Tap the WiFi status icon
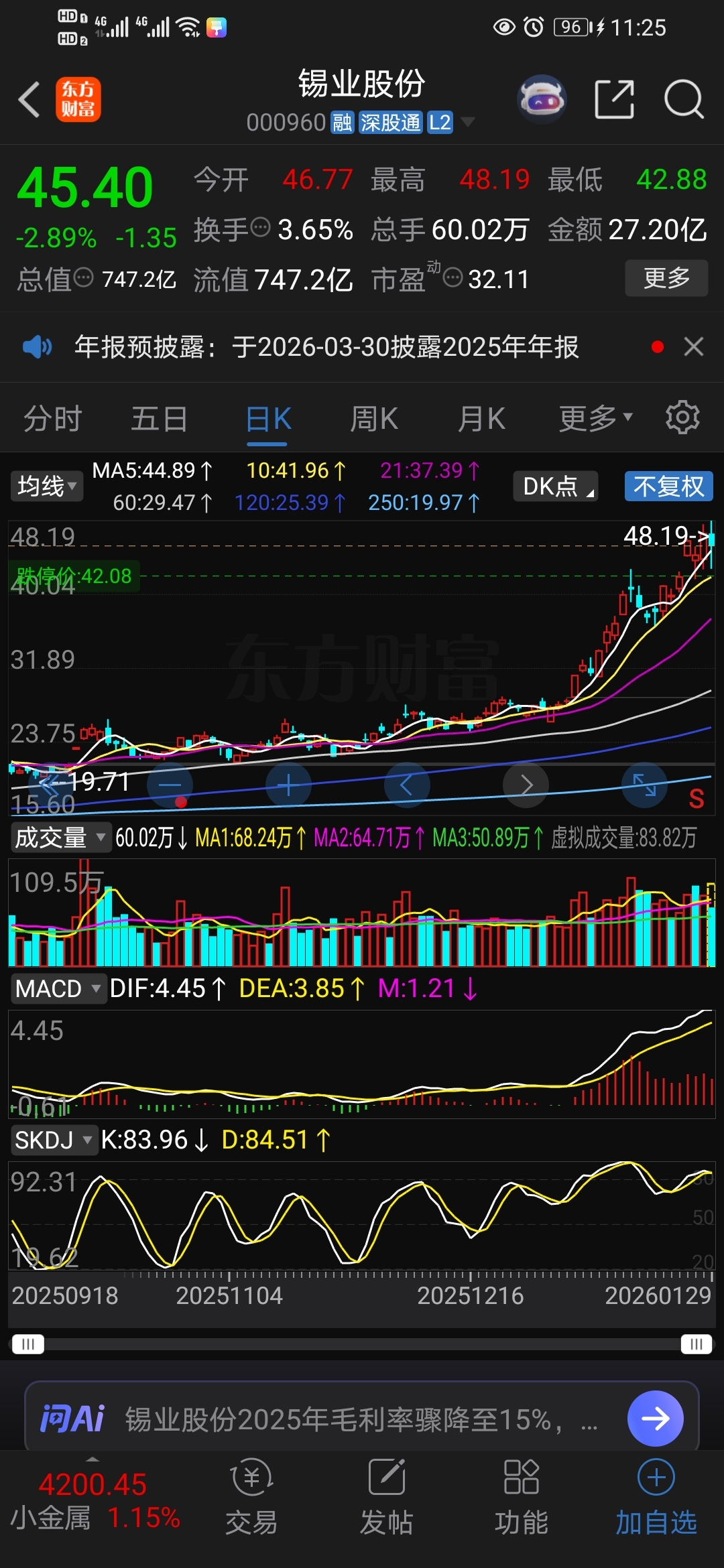Screen dimensions: 724x1568 click(x=188, y=27)
